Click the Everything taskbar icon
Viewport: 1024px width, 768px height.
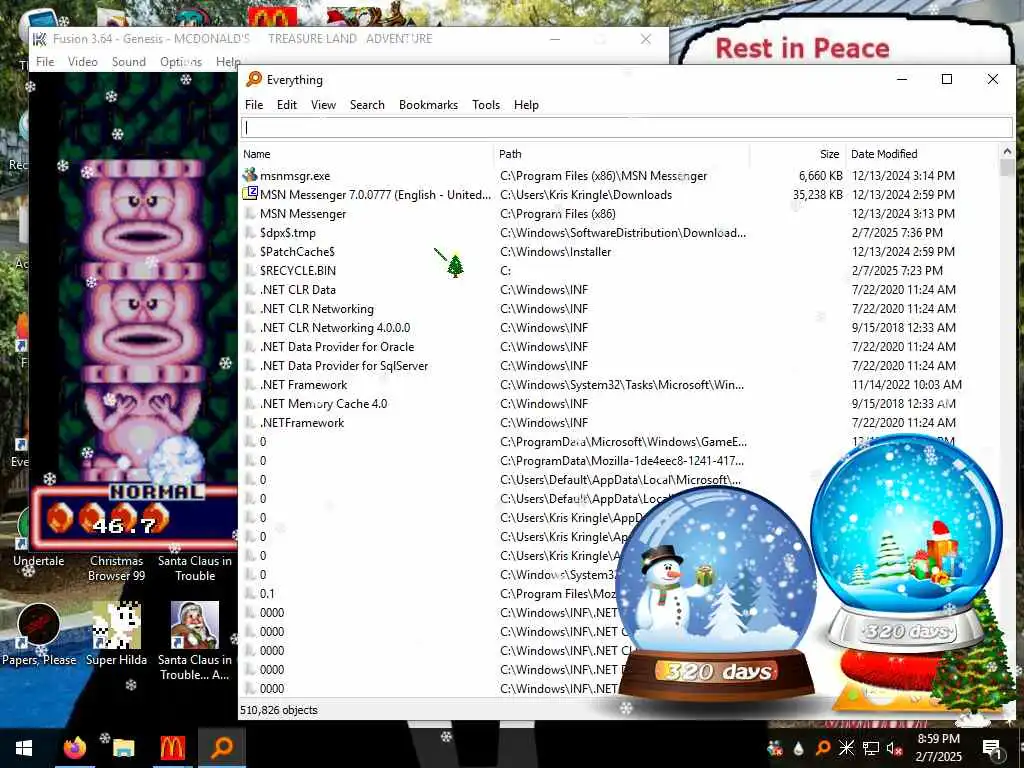(x=222, y=748)
